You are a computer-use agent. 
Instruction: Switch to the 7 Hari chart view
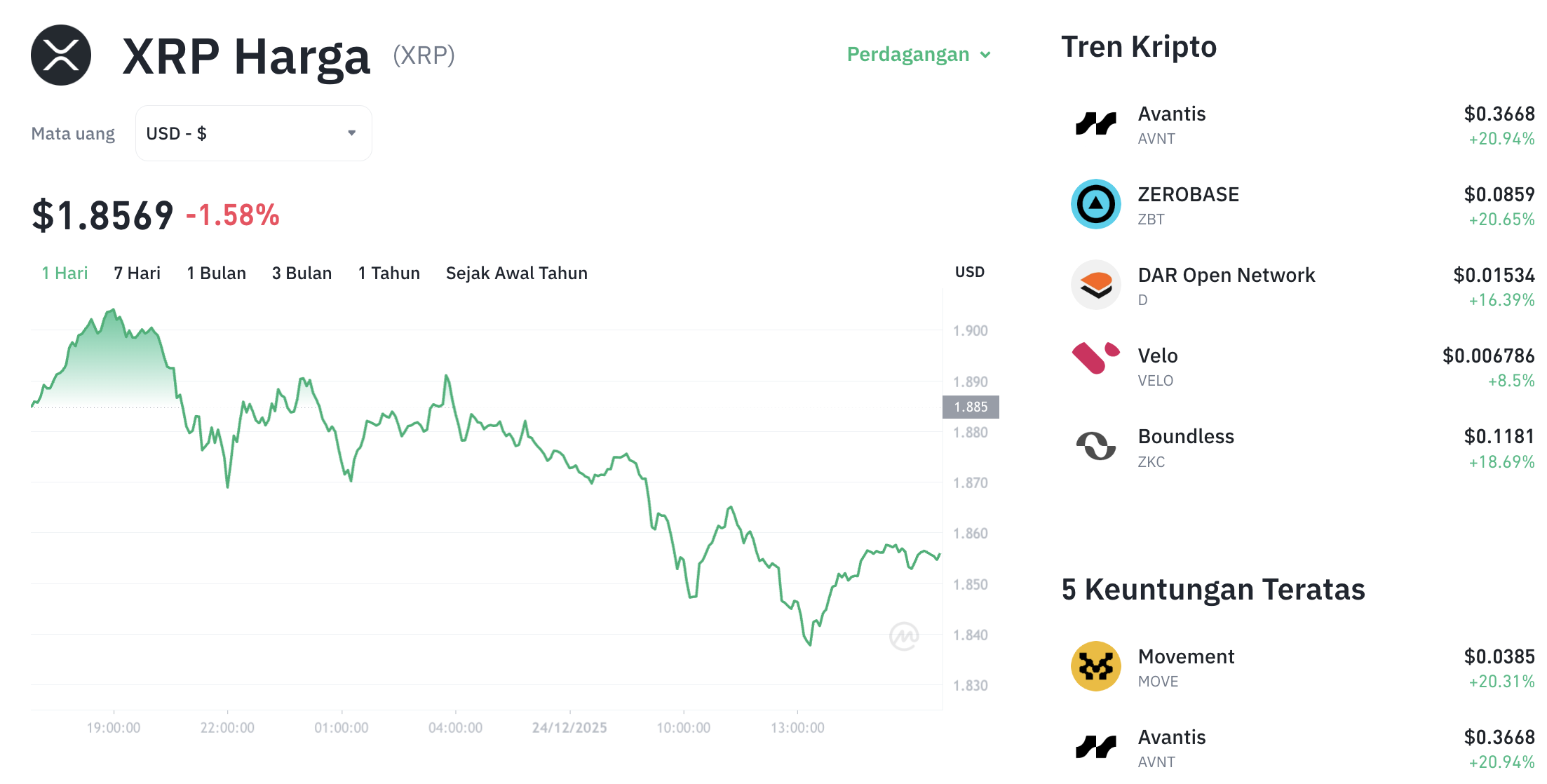point(137,273)
